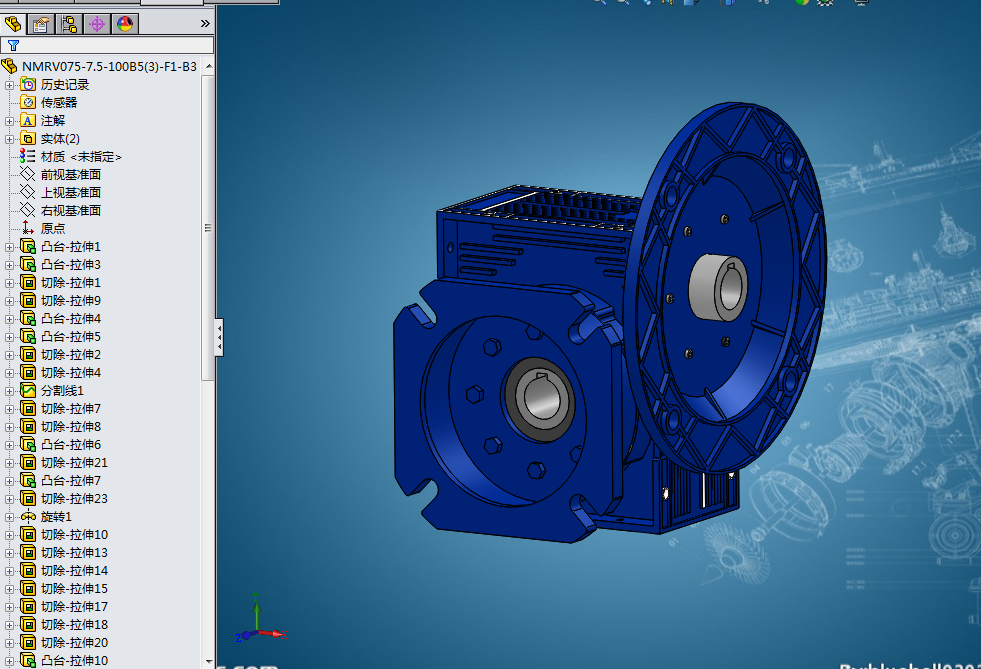
Task: Click the 切除-拉伸17 feature icon
Action: tap(28, 606)
